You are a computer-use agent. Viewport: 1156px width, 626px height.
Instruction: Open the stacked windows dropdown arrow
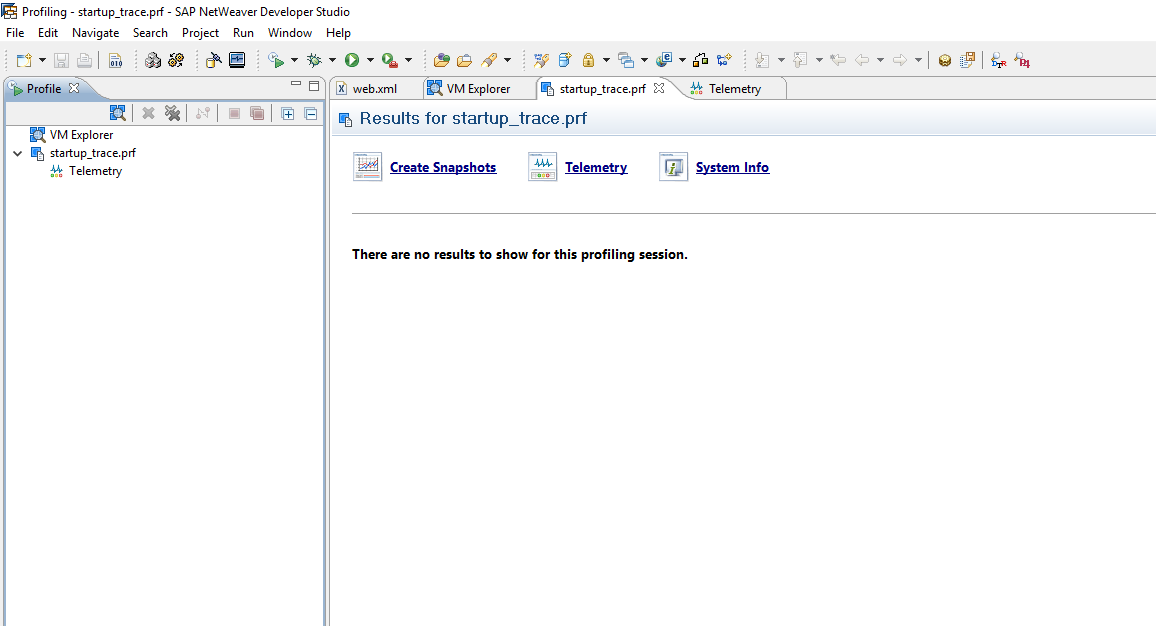click(x=644, y=60)
